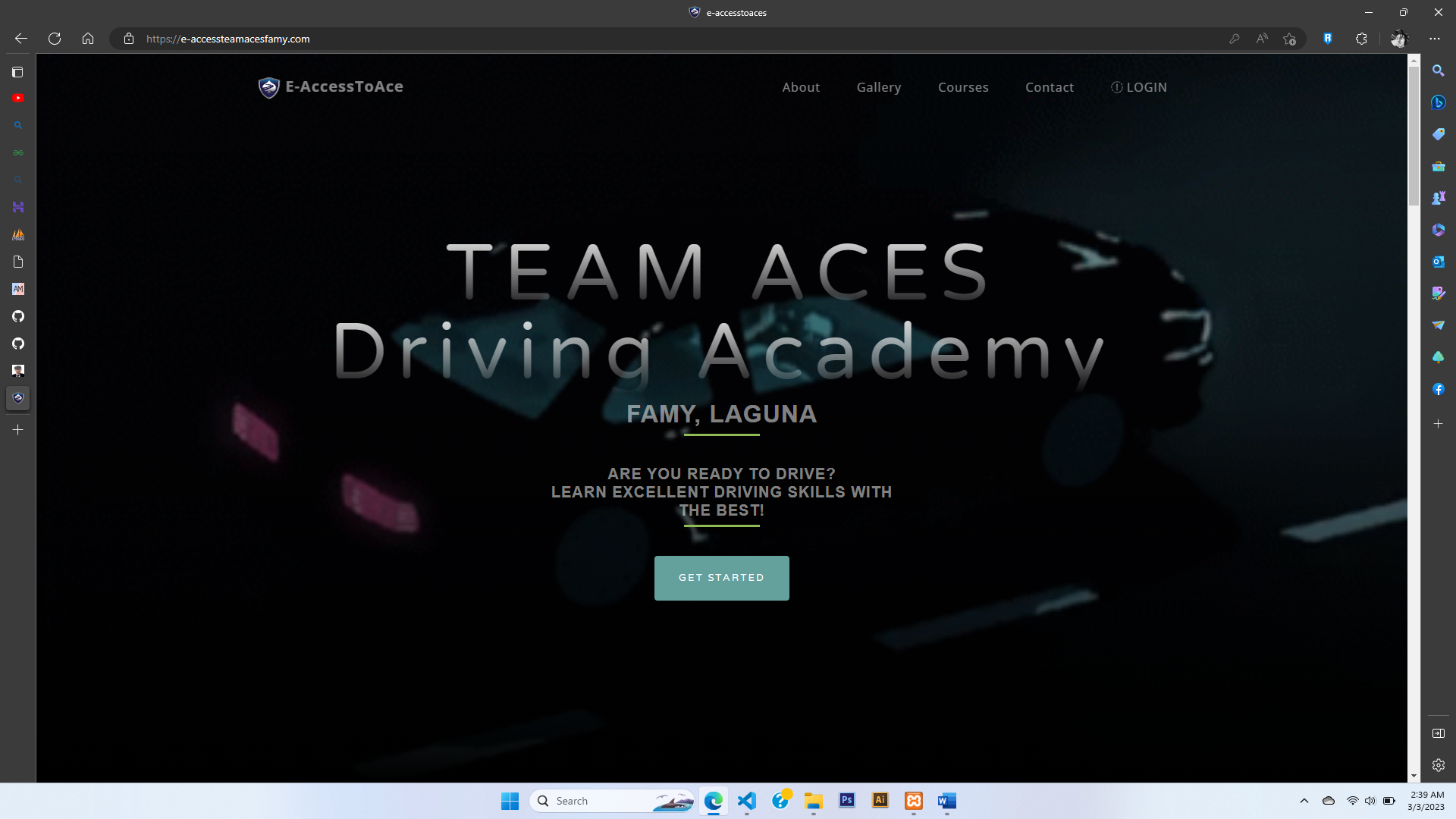Screen dimensions: 1456x819
Task: Expand the system tray hidden icons chevron
Action: 1304,801
